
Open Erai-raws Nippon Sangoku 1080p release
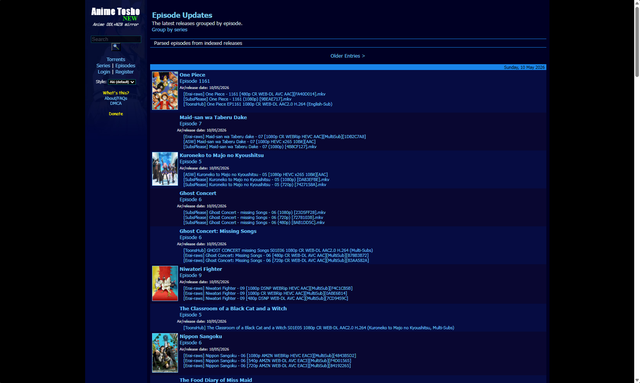pos(270,356)
